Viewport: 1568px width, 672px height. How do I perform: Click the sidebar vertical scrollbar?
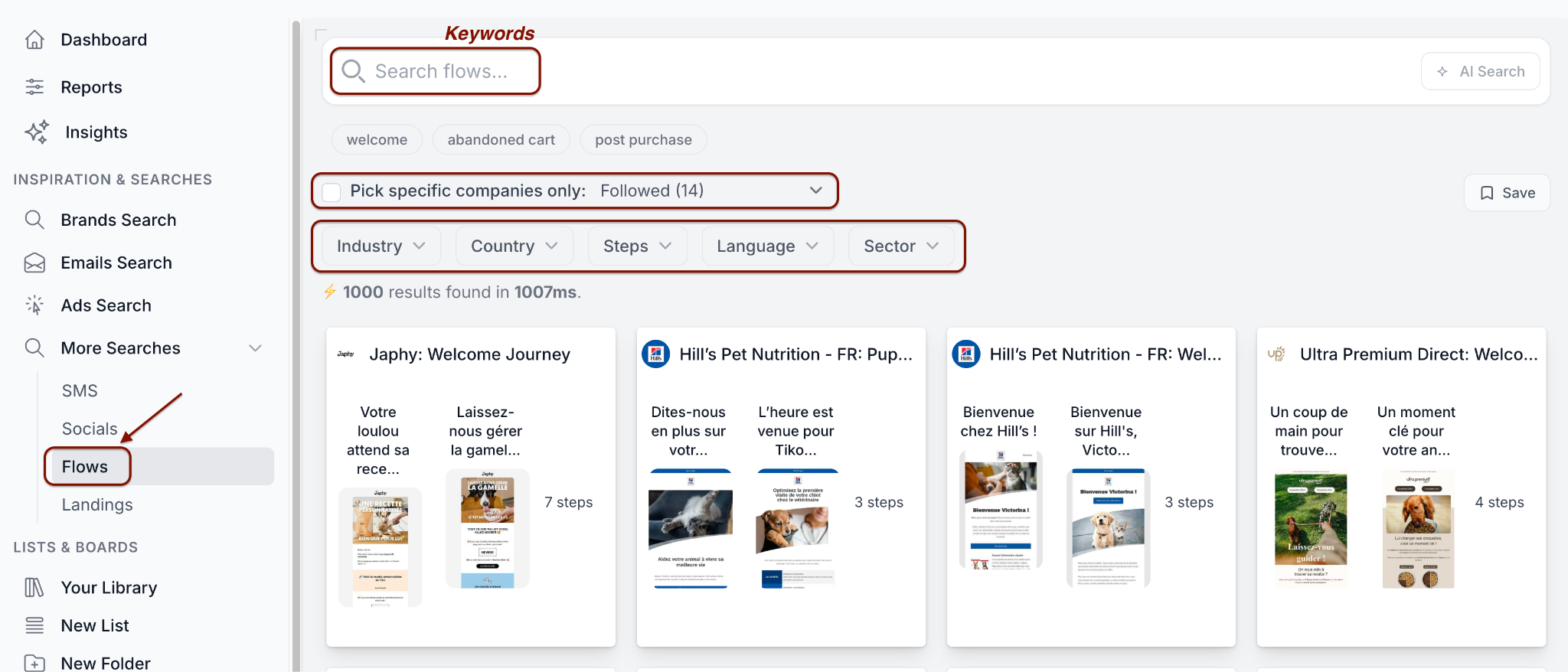[x=295, y=344]
